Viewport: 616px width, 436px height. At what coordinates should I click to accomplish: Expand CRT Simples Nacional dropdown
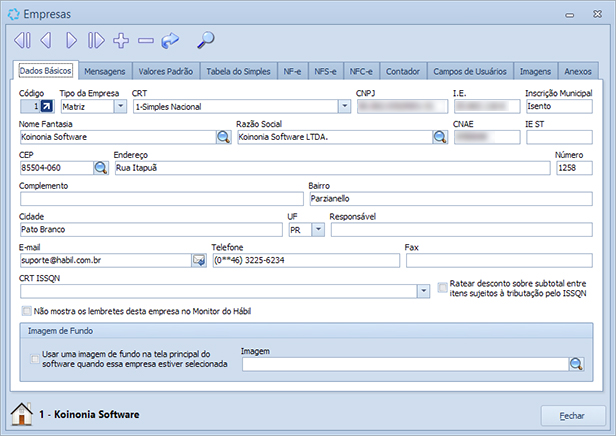click(x=344, y=106)
